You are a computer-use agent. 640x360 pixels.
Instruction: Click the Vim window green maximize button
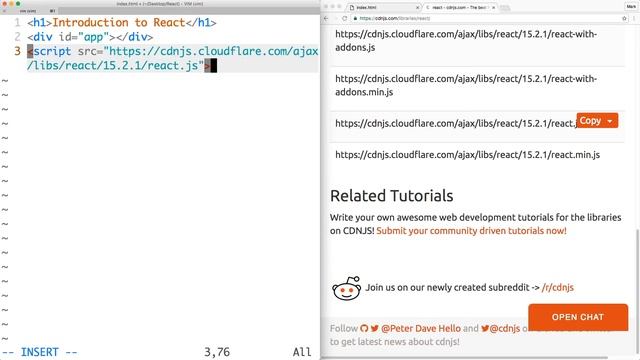18,3
